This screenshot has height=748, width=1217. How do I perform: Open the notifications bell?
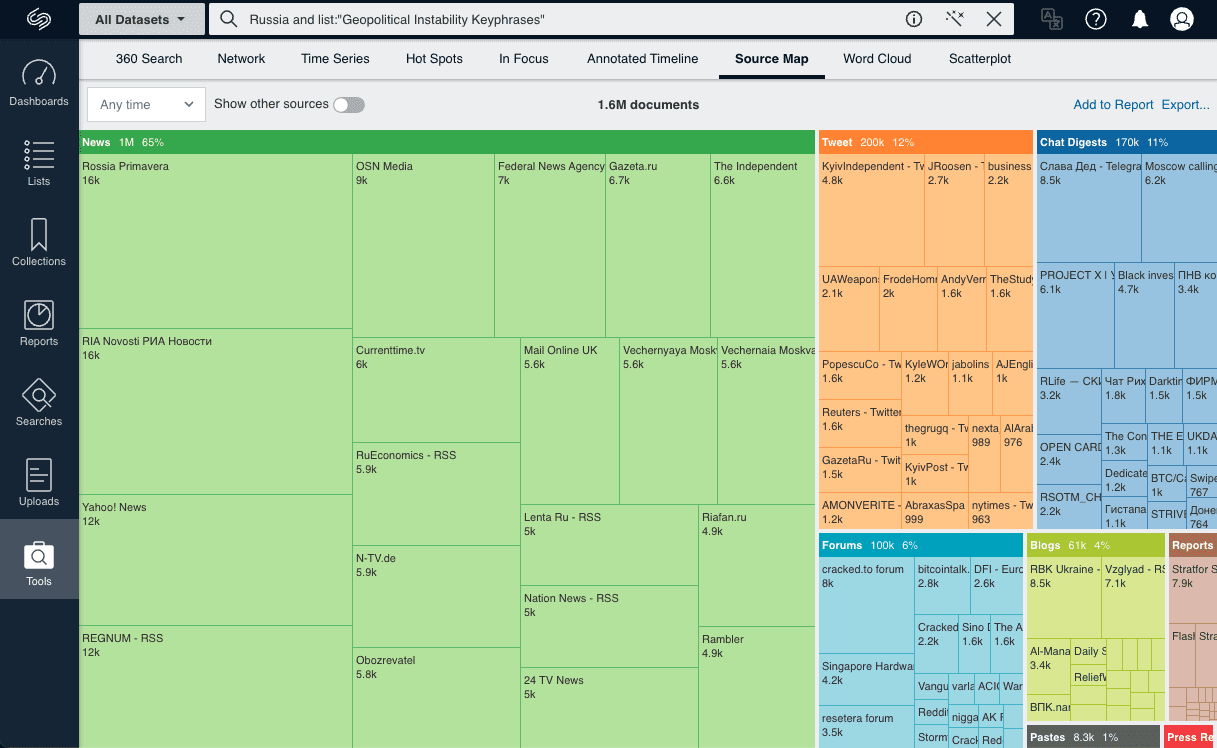pos(1139,19)
